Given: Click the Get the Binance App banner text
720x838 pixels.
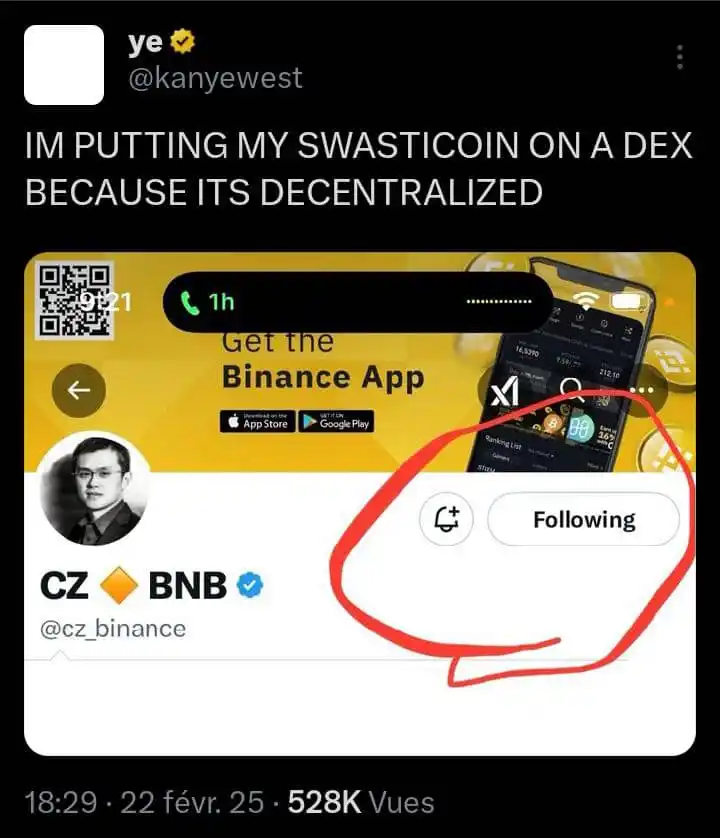Looking at the screenshot, I should click(323, 362).
